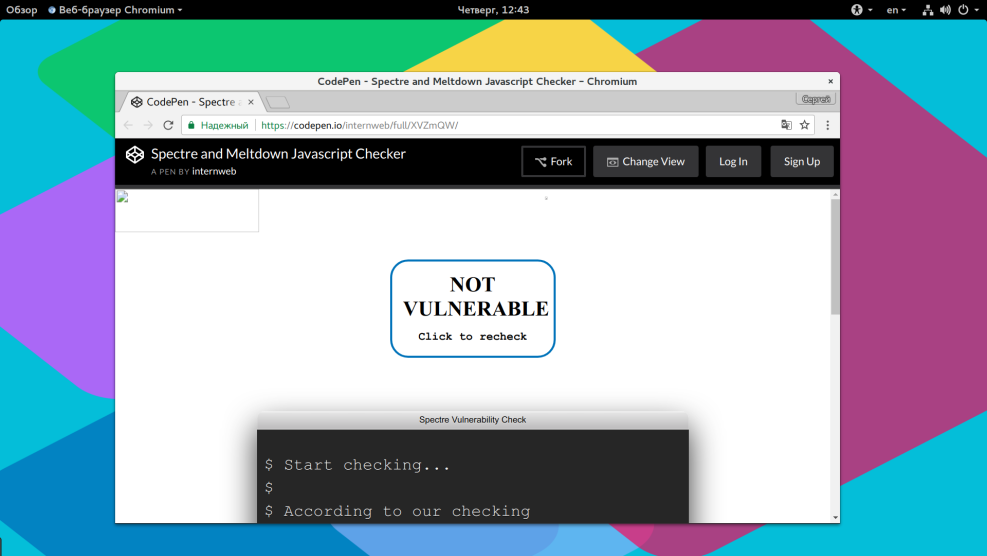Image resolution: width=987 pixels, height=556 pixels.
Task: Open the Chromium three-dot menu
Action: coord(827,125)
